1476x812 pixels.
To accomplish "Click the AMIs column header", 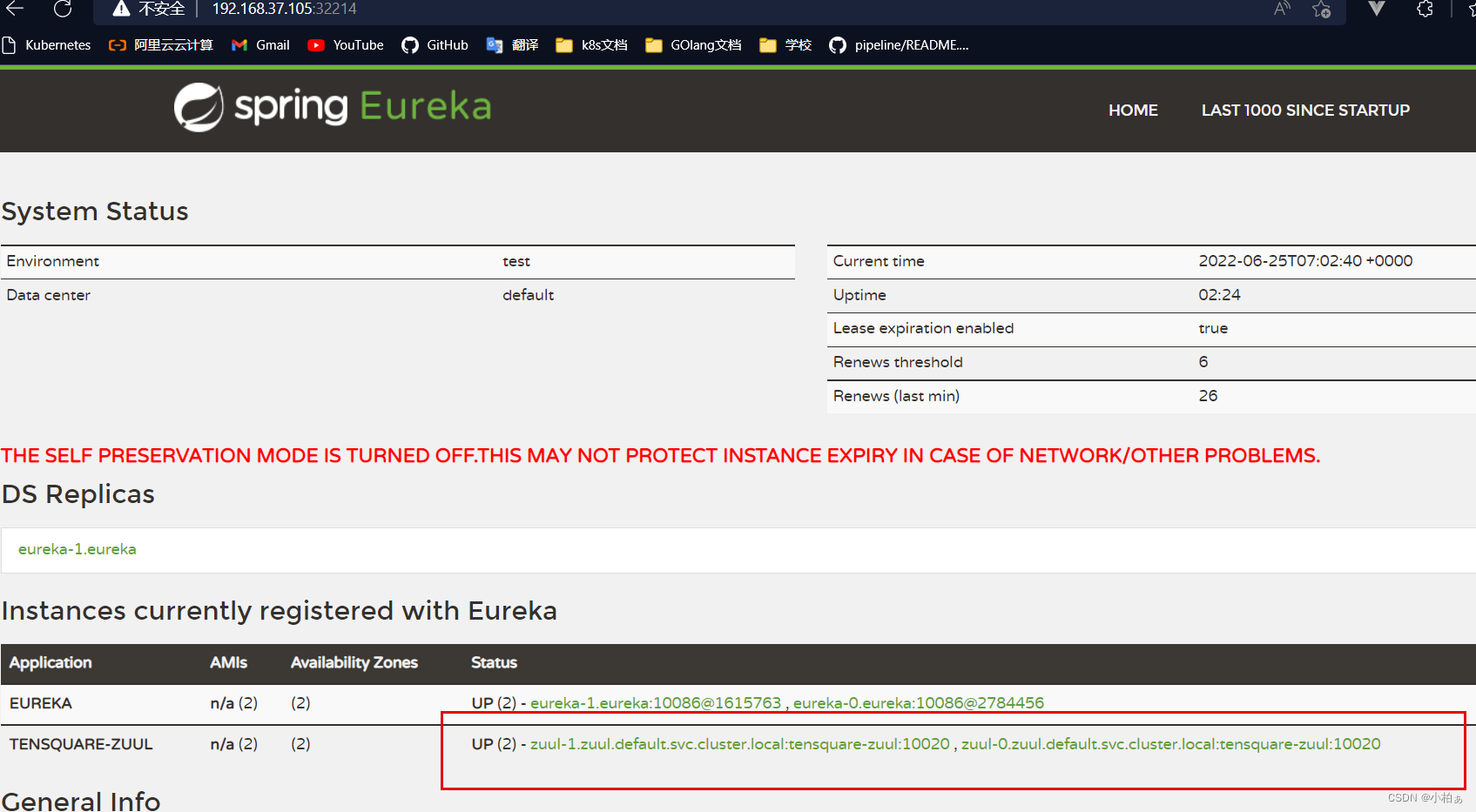I will click(x=228, y=663).
